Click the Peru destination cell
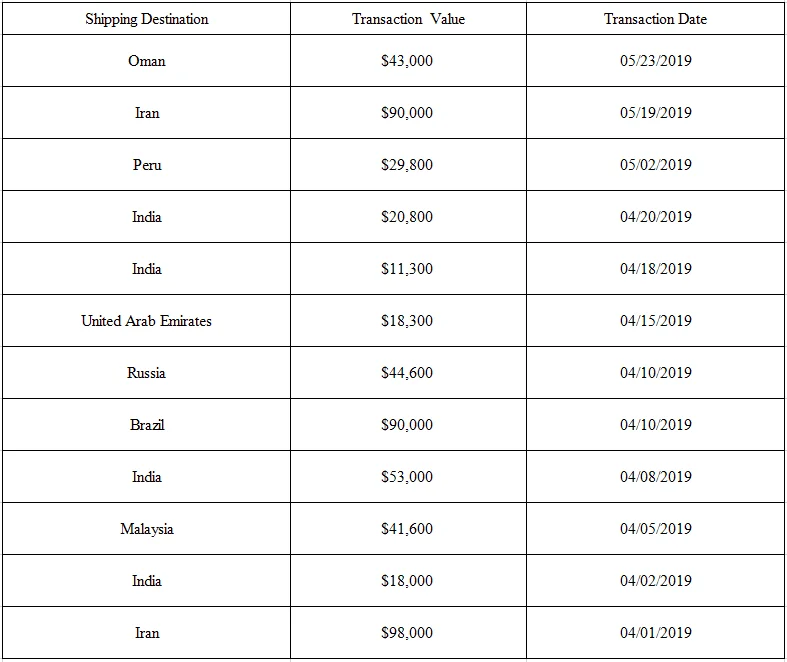787x662 pixels. [x=147, y=165]
